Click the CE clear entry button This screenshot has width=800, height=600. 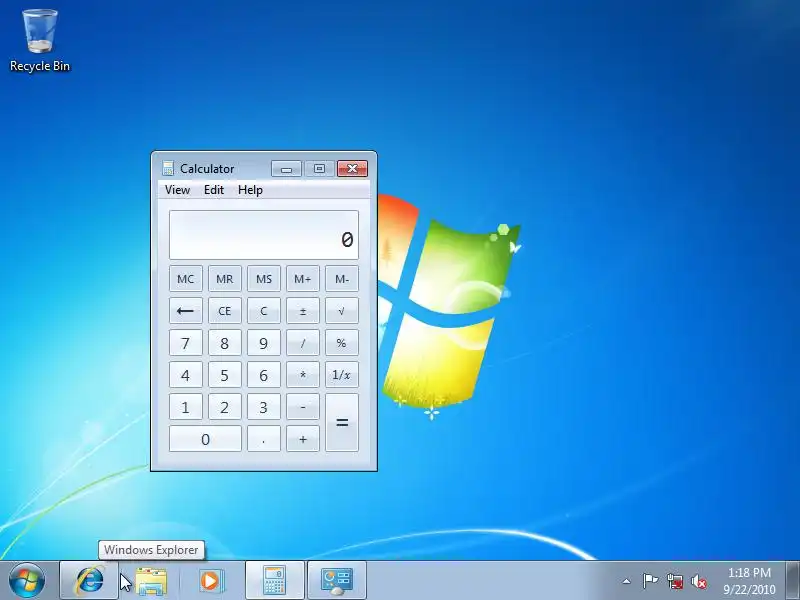pos(224,311)
